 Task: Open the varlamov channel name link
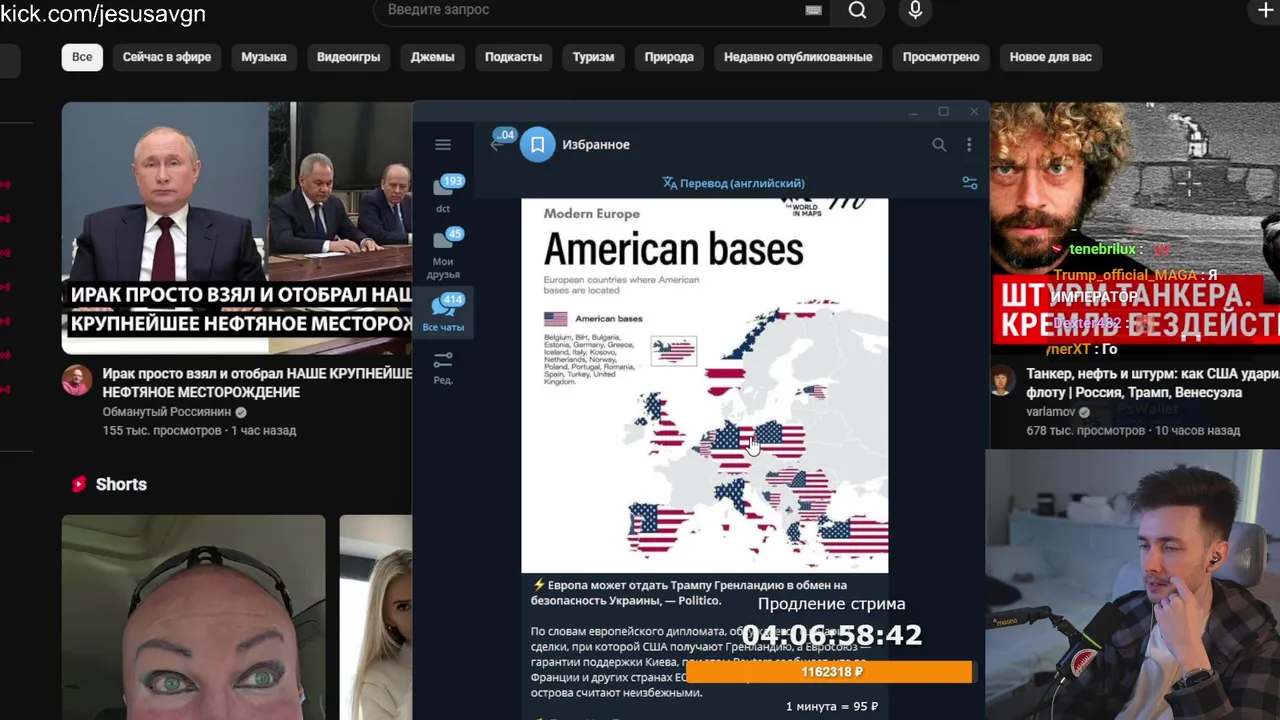click(1052, 412)
